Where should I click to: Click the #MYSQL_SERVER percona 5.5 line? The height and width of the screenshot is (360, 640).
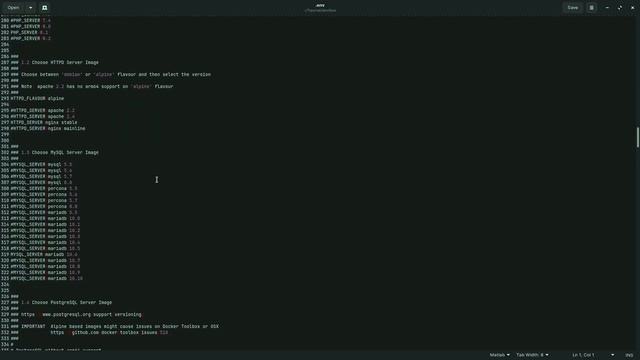click(x=44, y=189)
